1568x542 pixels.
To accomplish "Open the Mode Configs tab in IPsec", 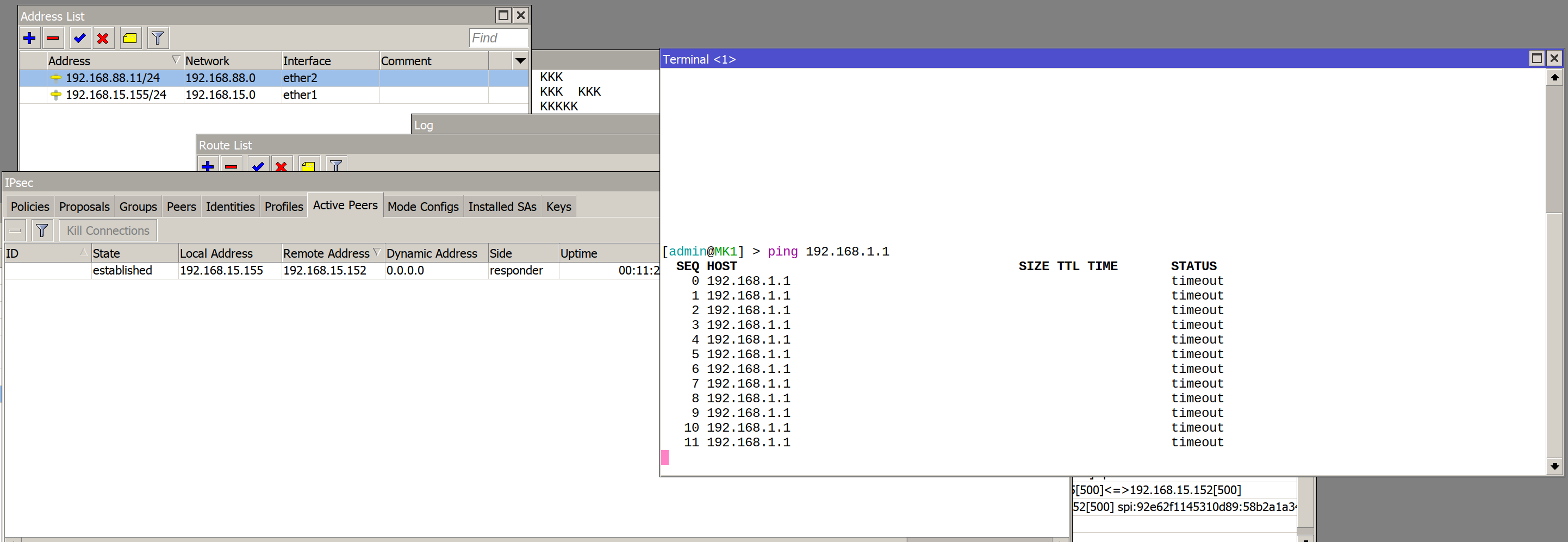I will [423, 207].
